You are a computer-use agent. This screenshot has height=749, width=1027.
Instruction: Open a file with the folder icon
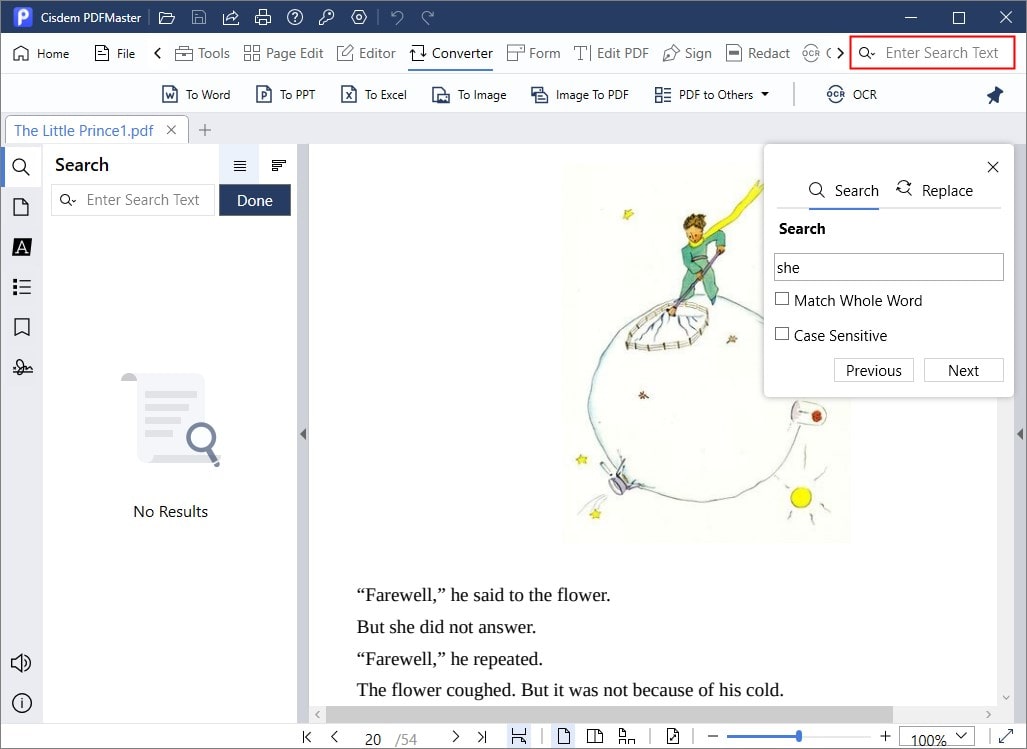point(167,18)
